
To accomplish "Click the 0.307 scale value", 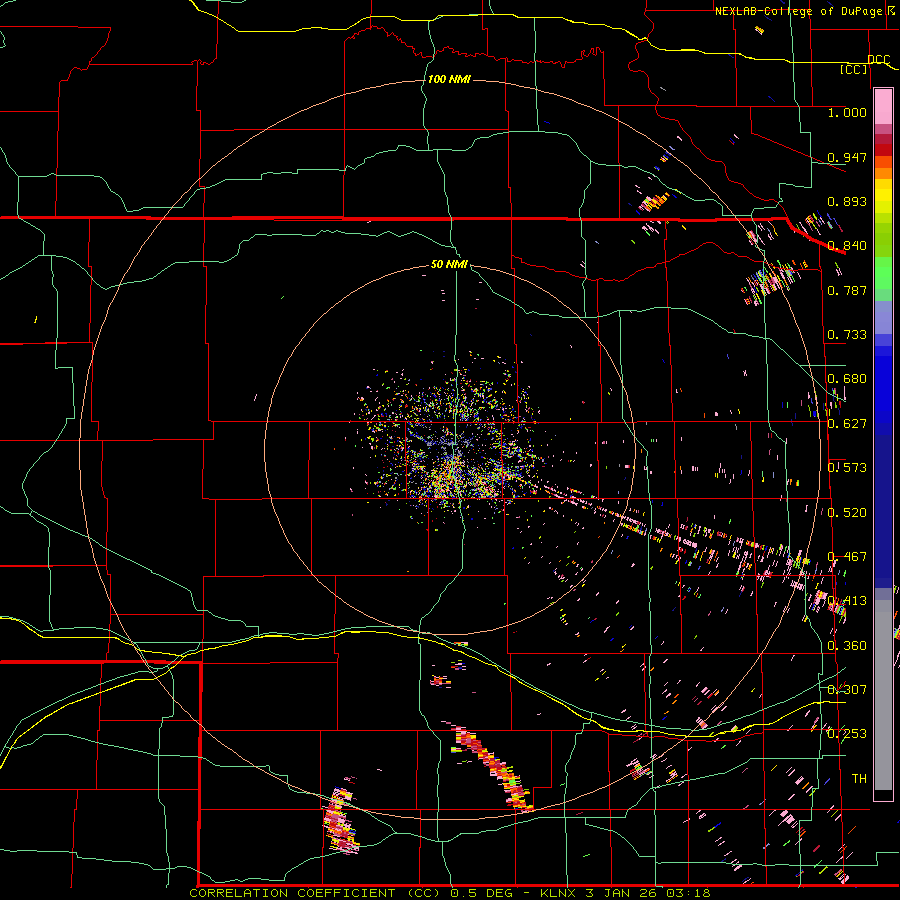I will pyautogui.click(x=847, y=689).
